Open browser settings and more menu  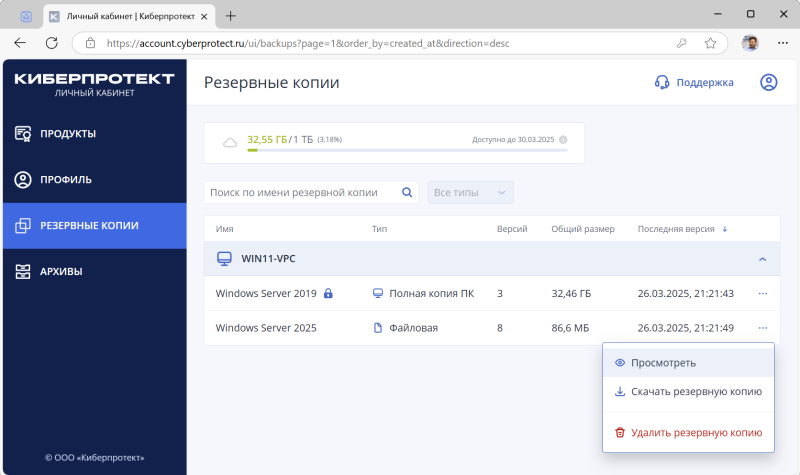[x=783, y=43]
